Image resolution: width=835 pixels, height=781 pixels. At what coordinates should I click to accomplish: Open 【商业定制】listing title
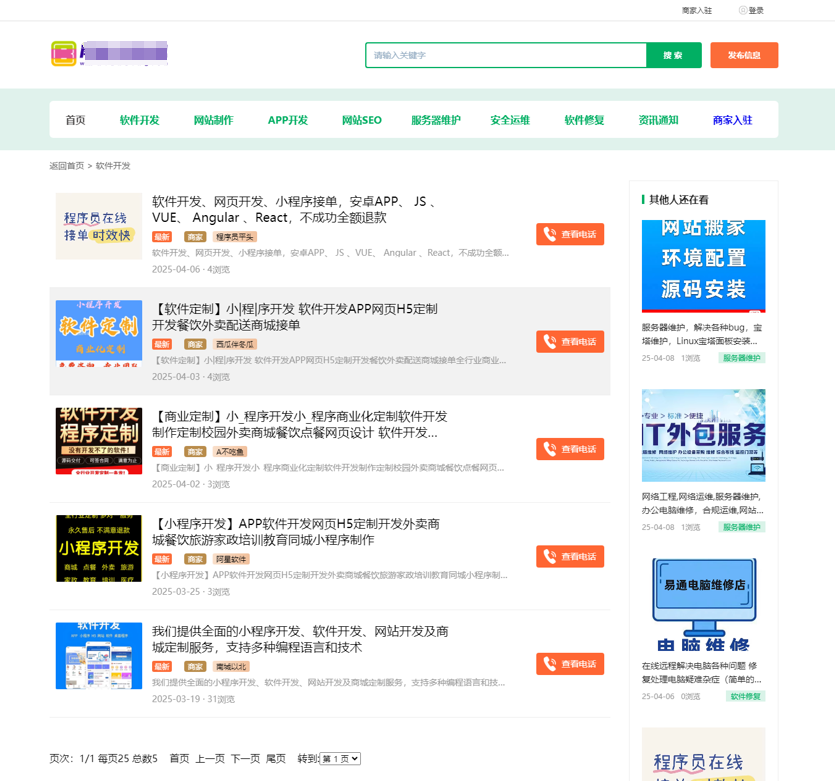point(300,425)
